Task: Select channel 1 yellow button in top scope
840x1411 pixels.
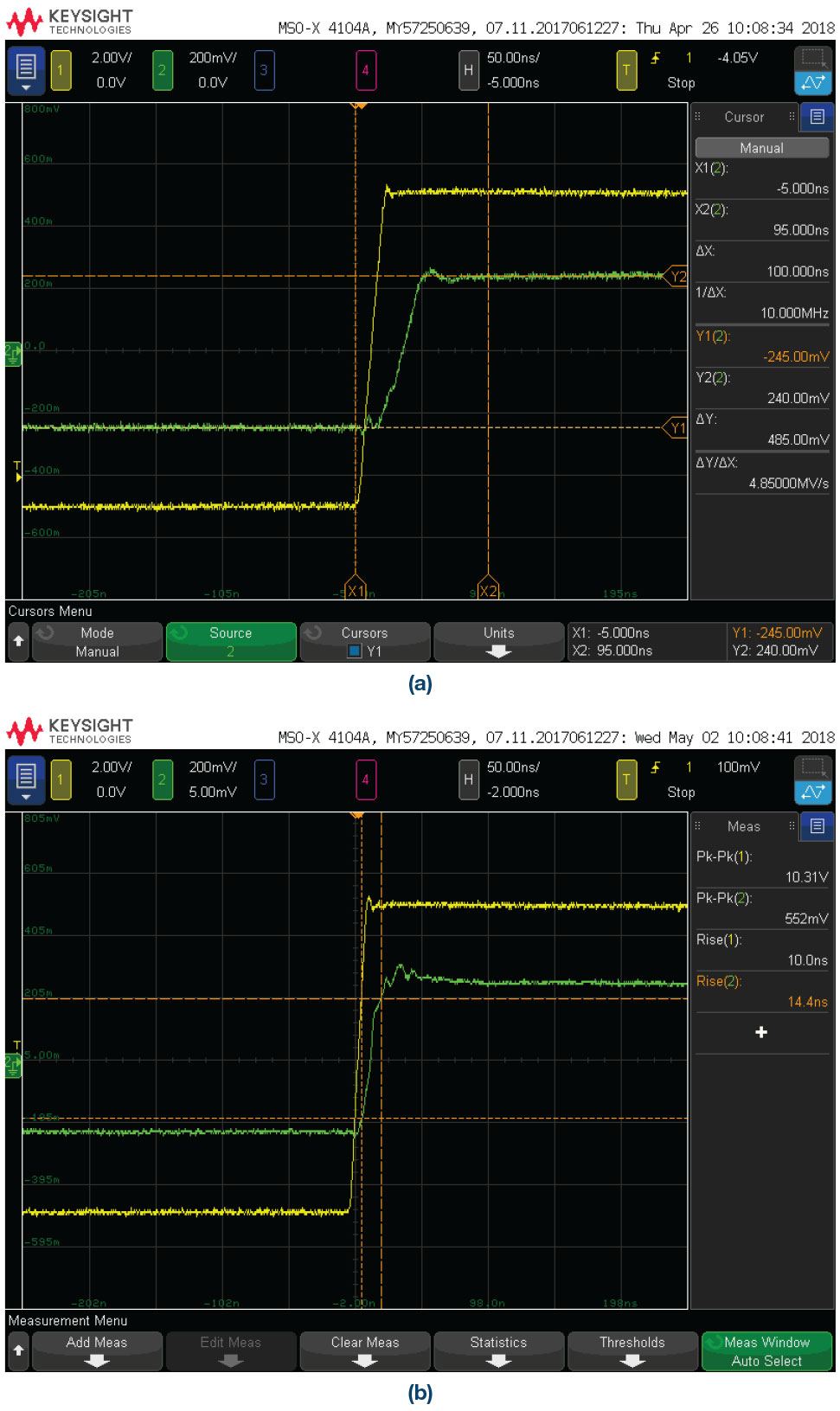Action: coord(61,70)
